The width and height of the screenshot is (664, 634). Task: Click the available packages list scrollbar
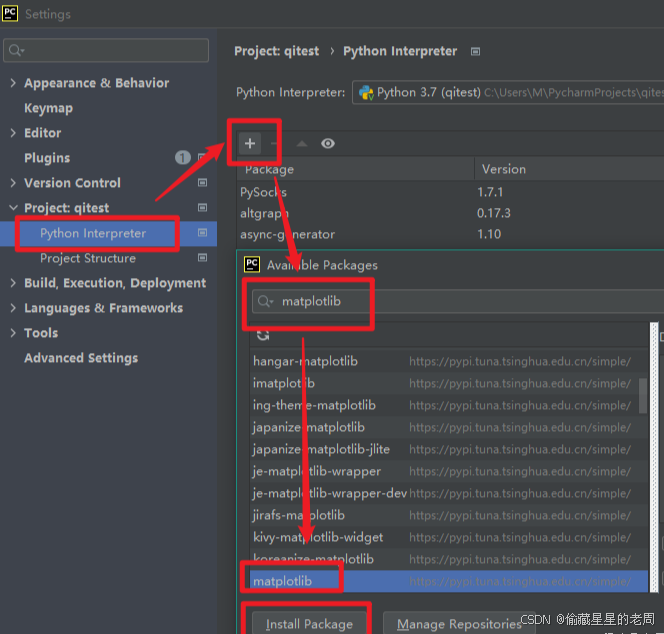[643, 395]
